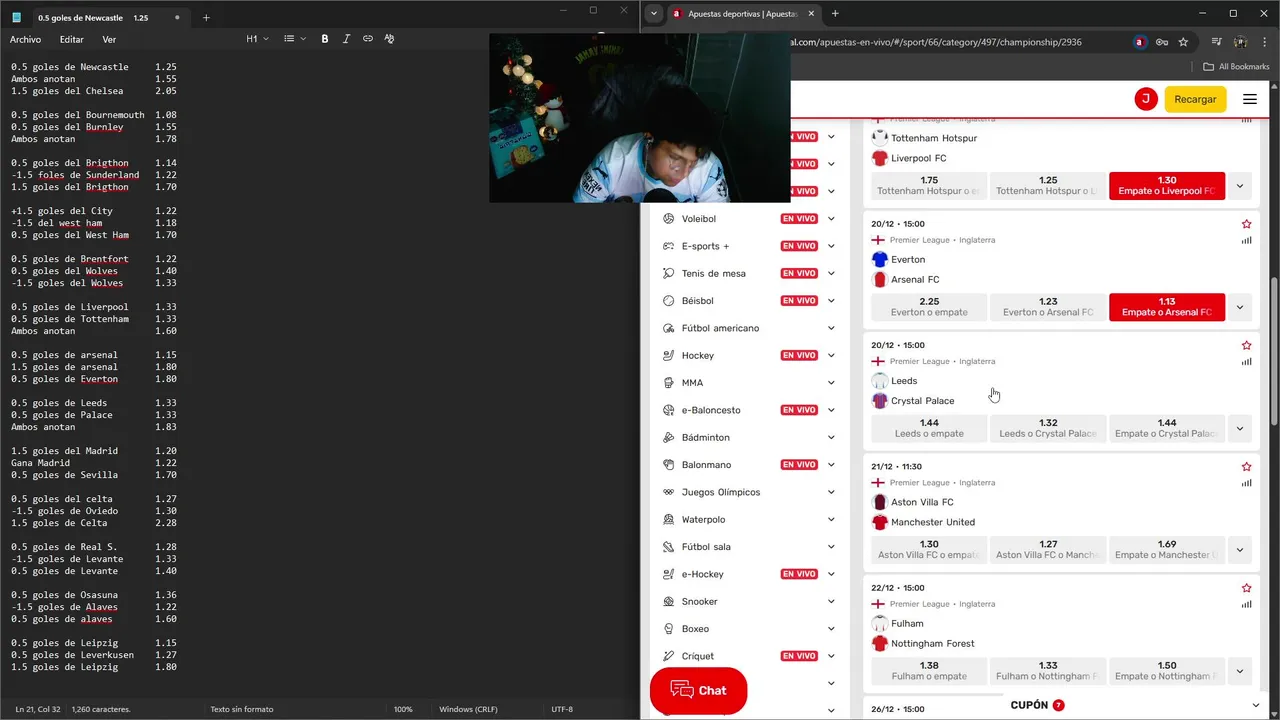Screen dimensions: 1280x720
Task: Open the H1 heading dropdown in Notepad
Action: click(257, 39)
